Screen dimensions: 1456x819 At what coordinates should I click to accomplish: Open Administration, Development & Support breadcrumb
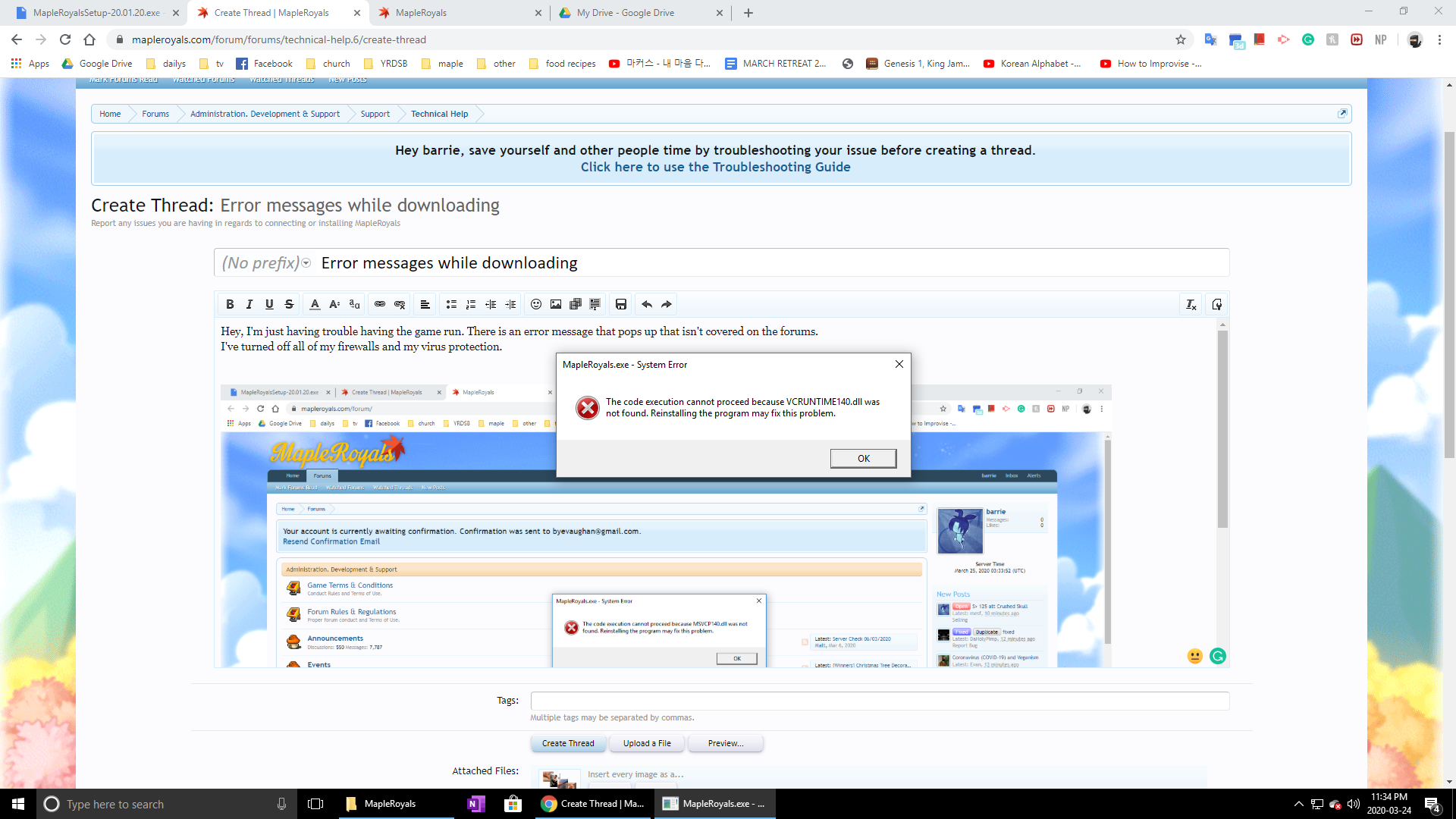265,114
